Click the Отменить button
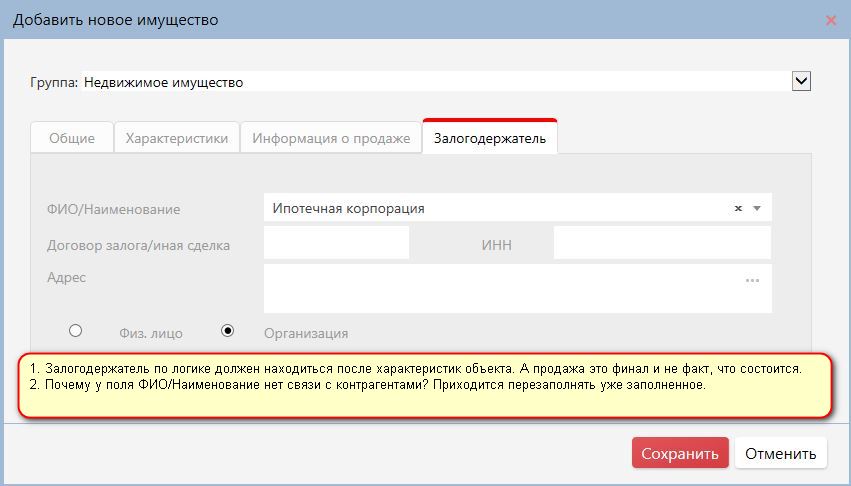The width and height of the screenshot is (851, 486). click(x=781, y=453)
